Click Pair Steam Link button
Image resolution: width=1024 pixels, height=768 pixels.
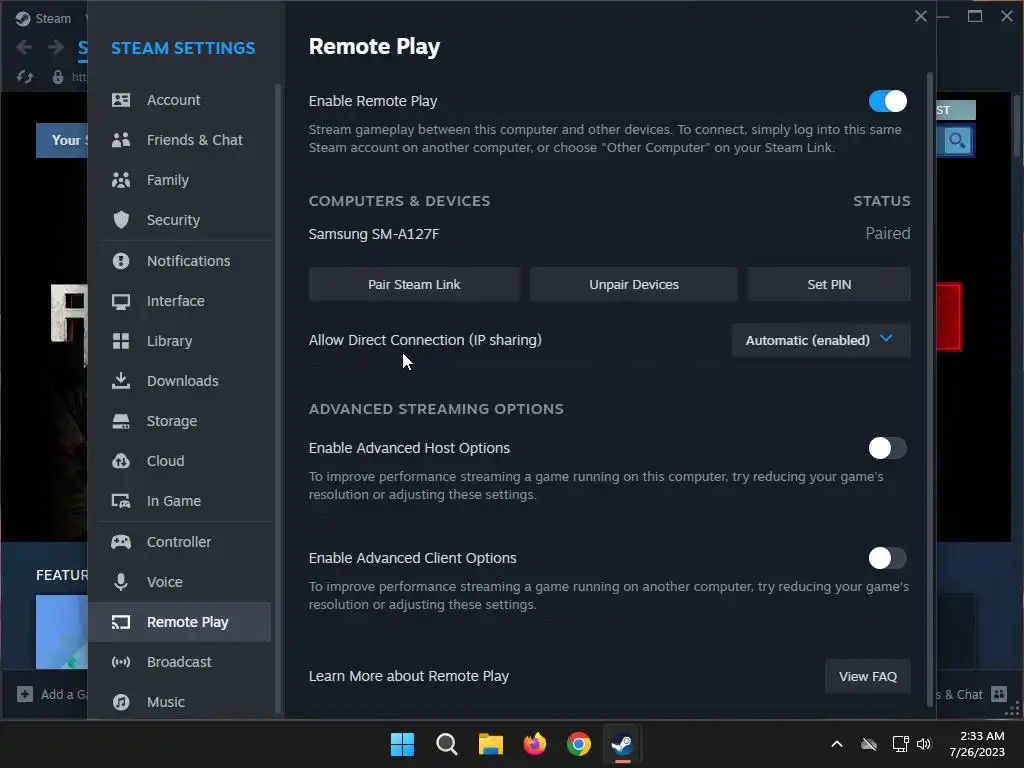coord(414,284)
